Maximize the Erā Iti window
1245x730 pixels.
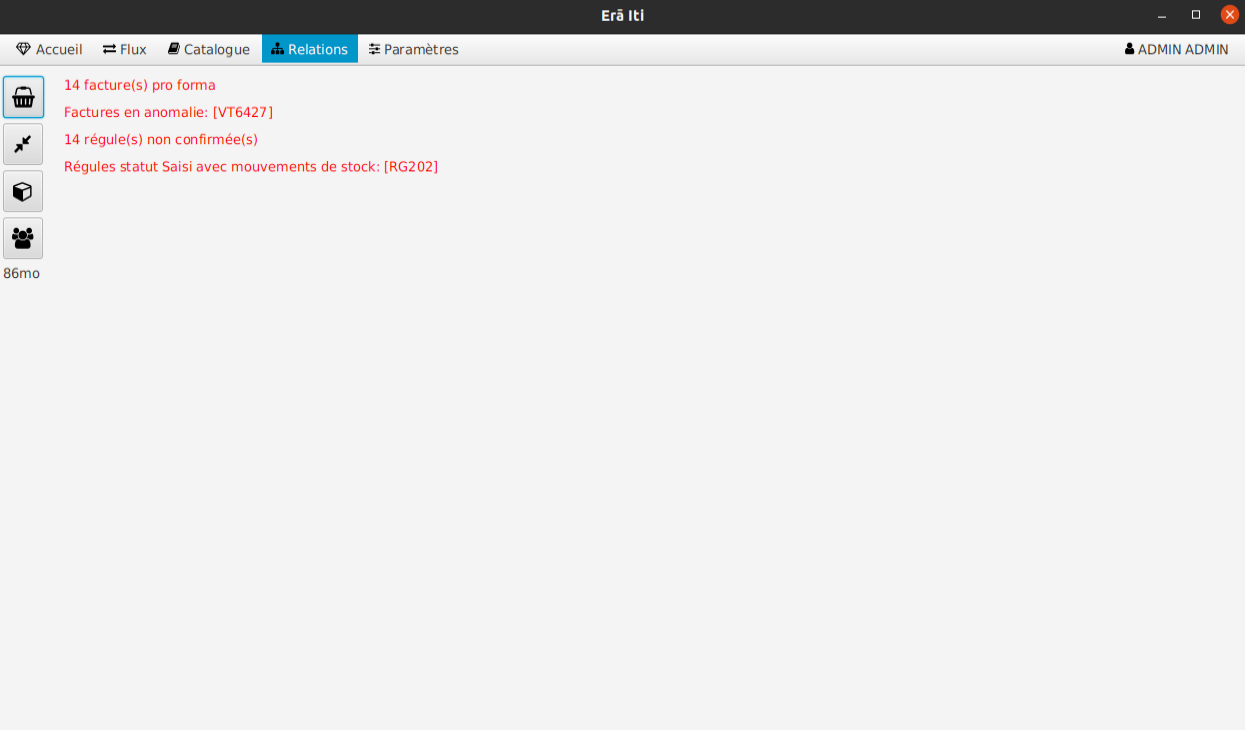pos(1196,15)
